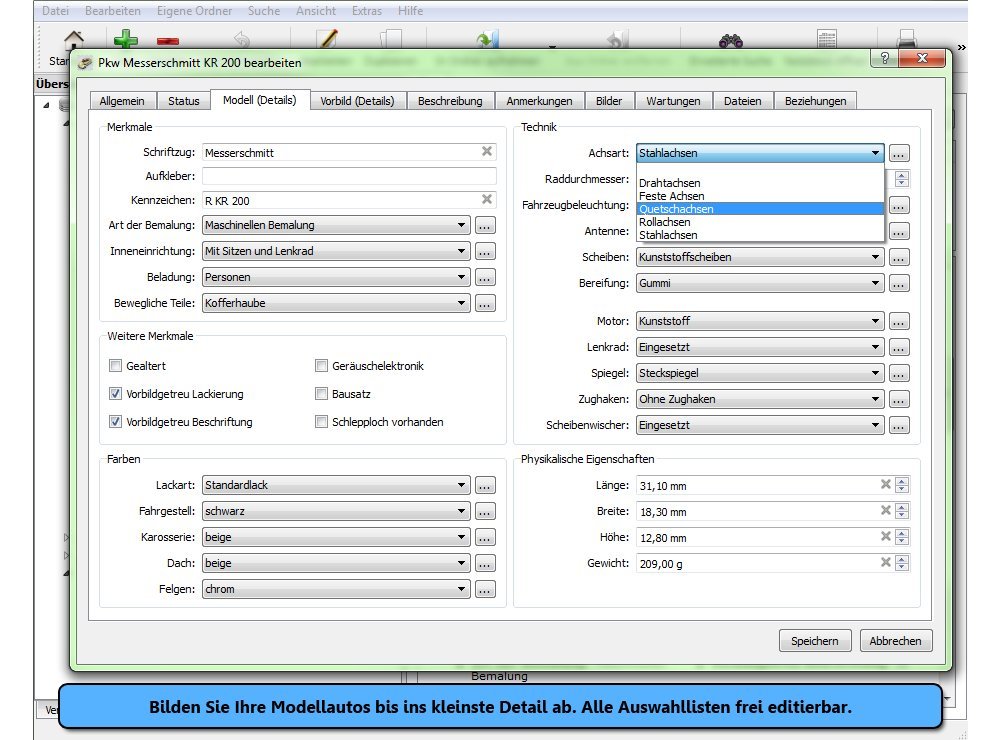1001x740 pixels.
Task: Edit Motor list via ellipsis button
Action: tap(899, 321)
